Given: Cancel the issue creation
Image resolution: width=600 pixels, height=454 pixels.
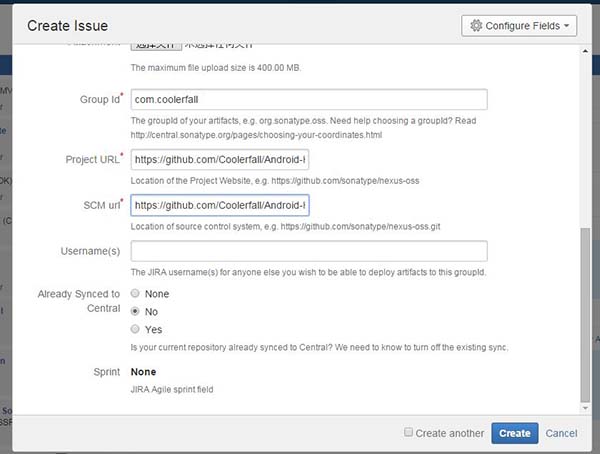Looking at the screenshot, I should 561,433.
